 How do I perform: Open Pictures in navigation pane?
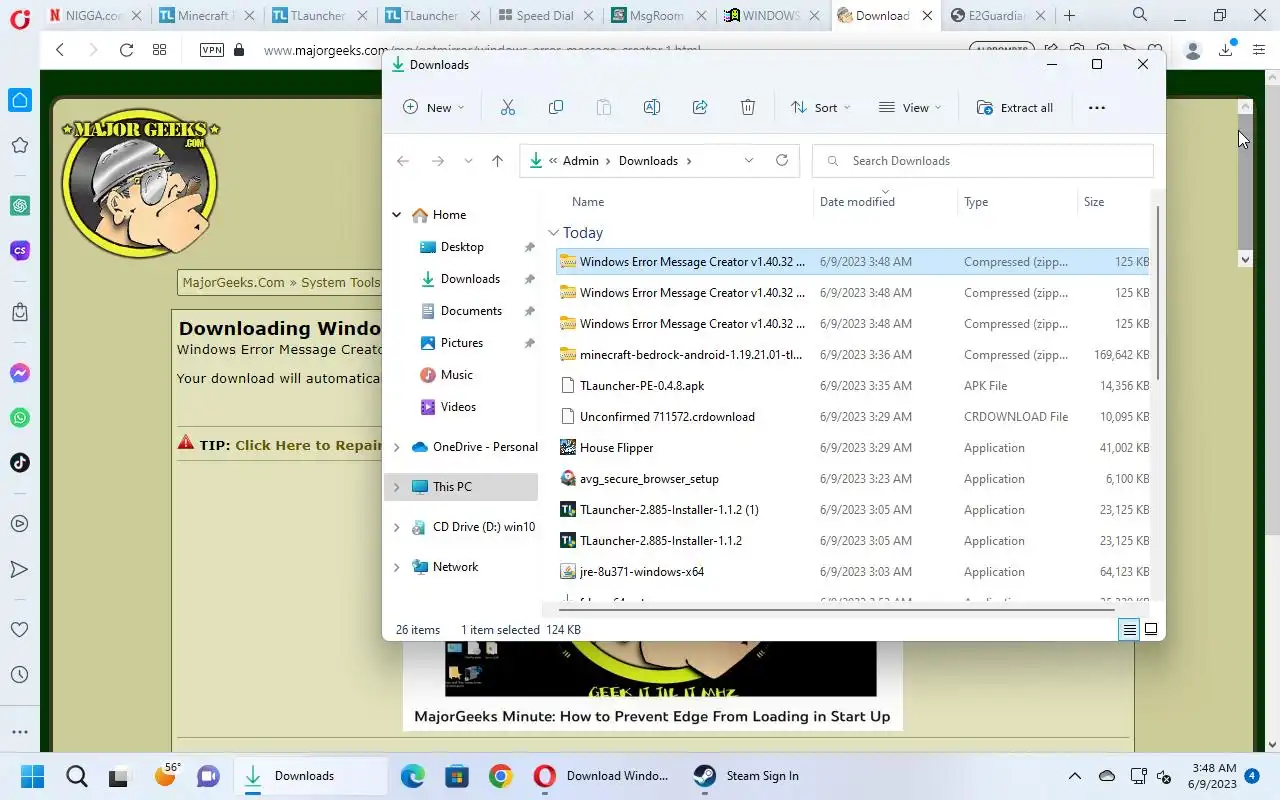[462, 343]
